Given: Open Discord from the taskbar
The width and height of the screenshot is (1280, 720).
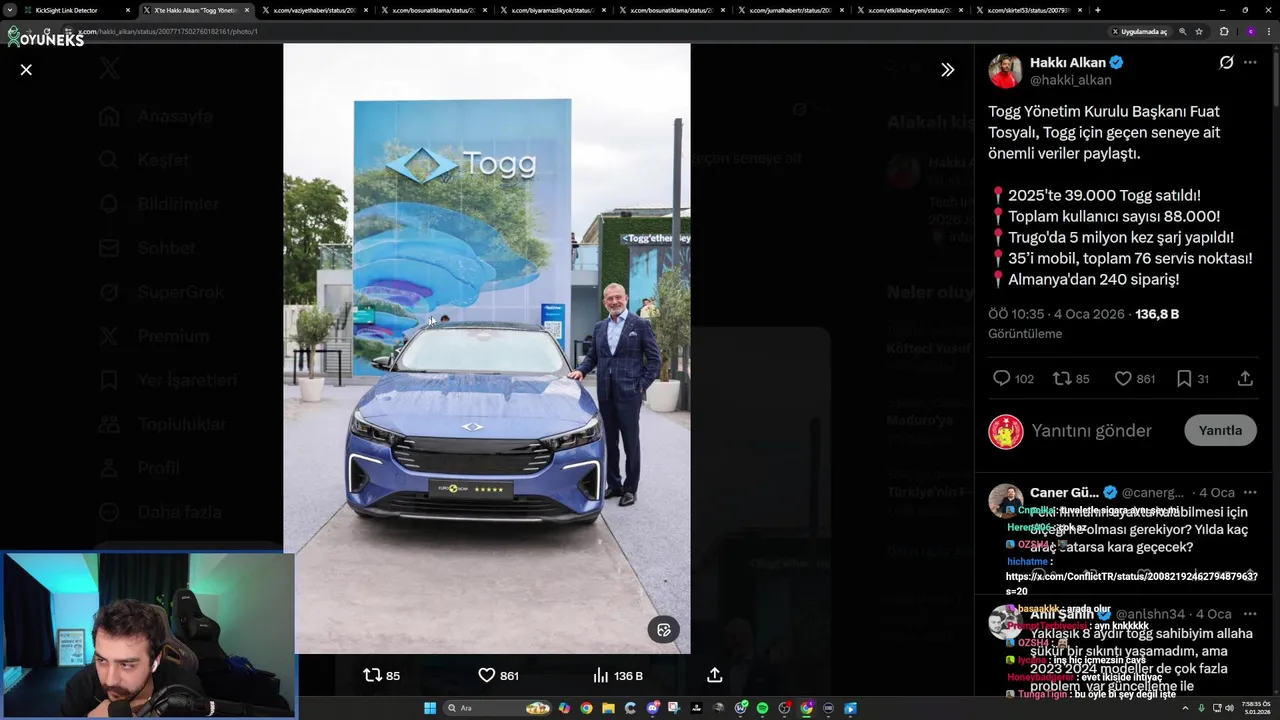Looking at the screenshot, I should 652,708.
